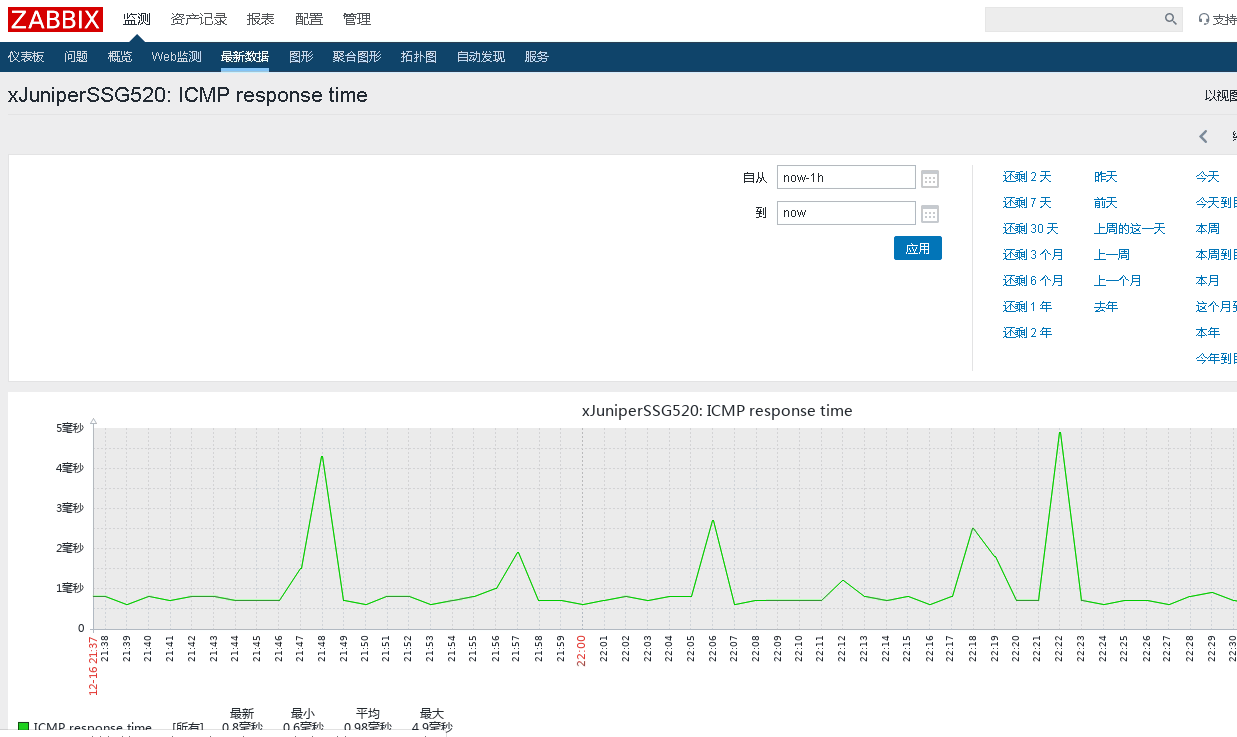Open the calendar picker beside the 到 field

tap(929, 213)
